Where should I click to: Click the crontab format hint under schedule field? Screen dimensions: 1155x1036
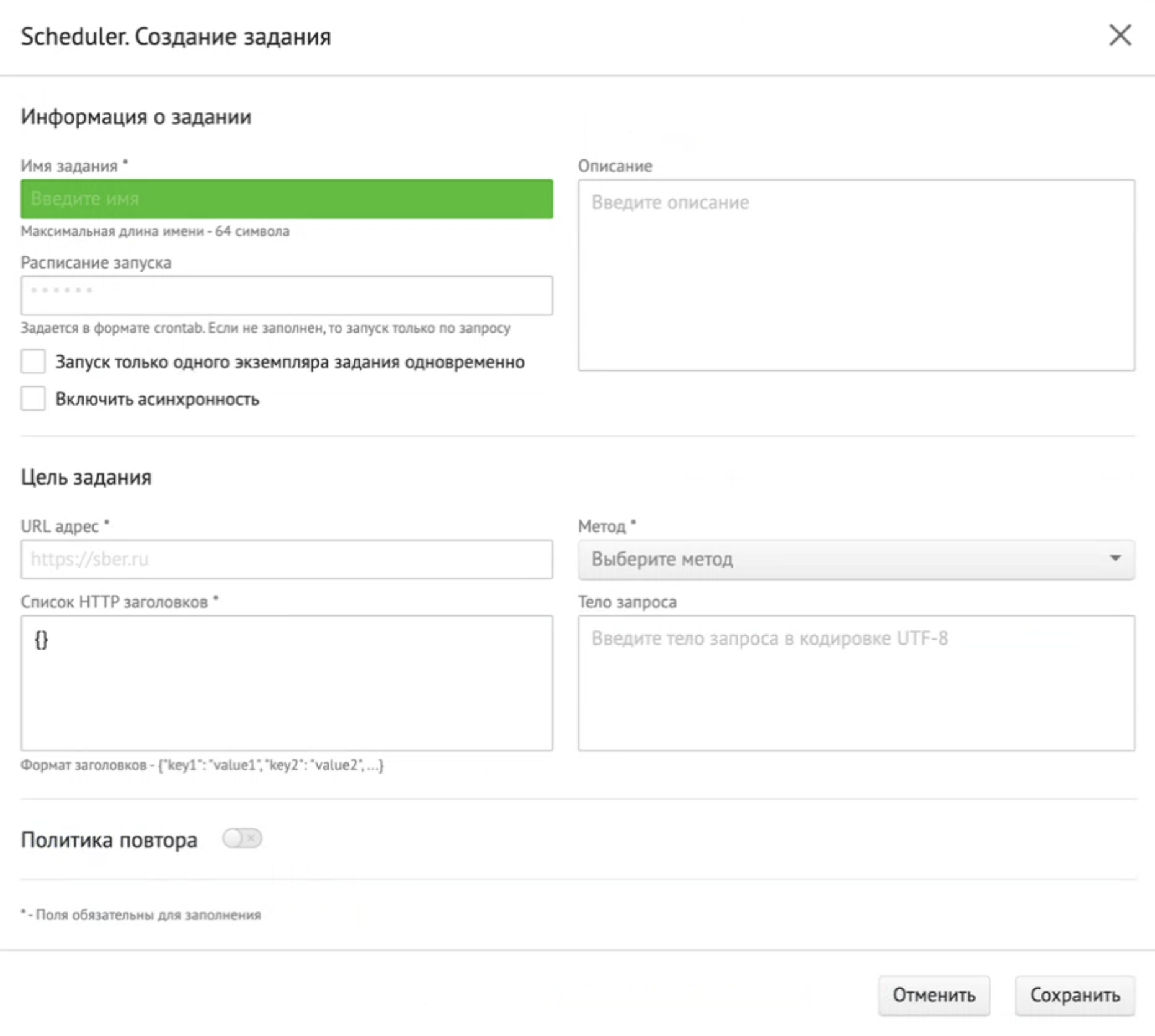point(265,328)
